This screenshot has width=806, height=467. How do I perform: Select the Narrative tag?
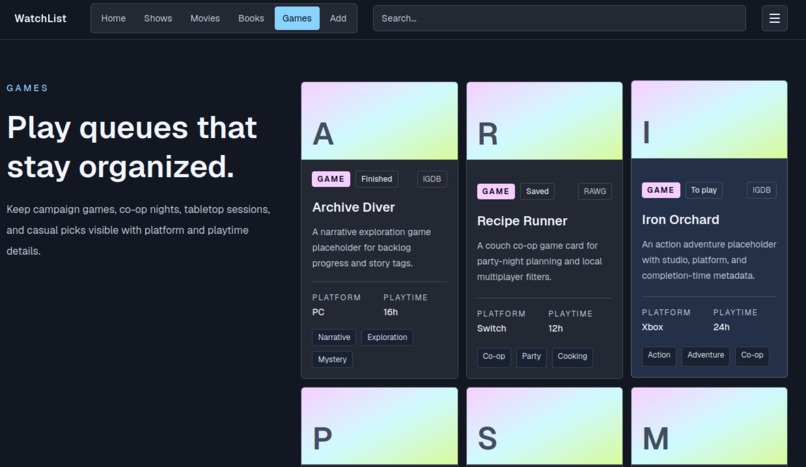coord(334,337)
